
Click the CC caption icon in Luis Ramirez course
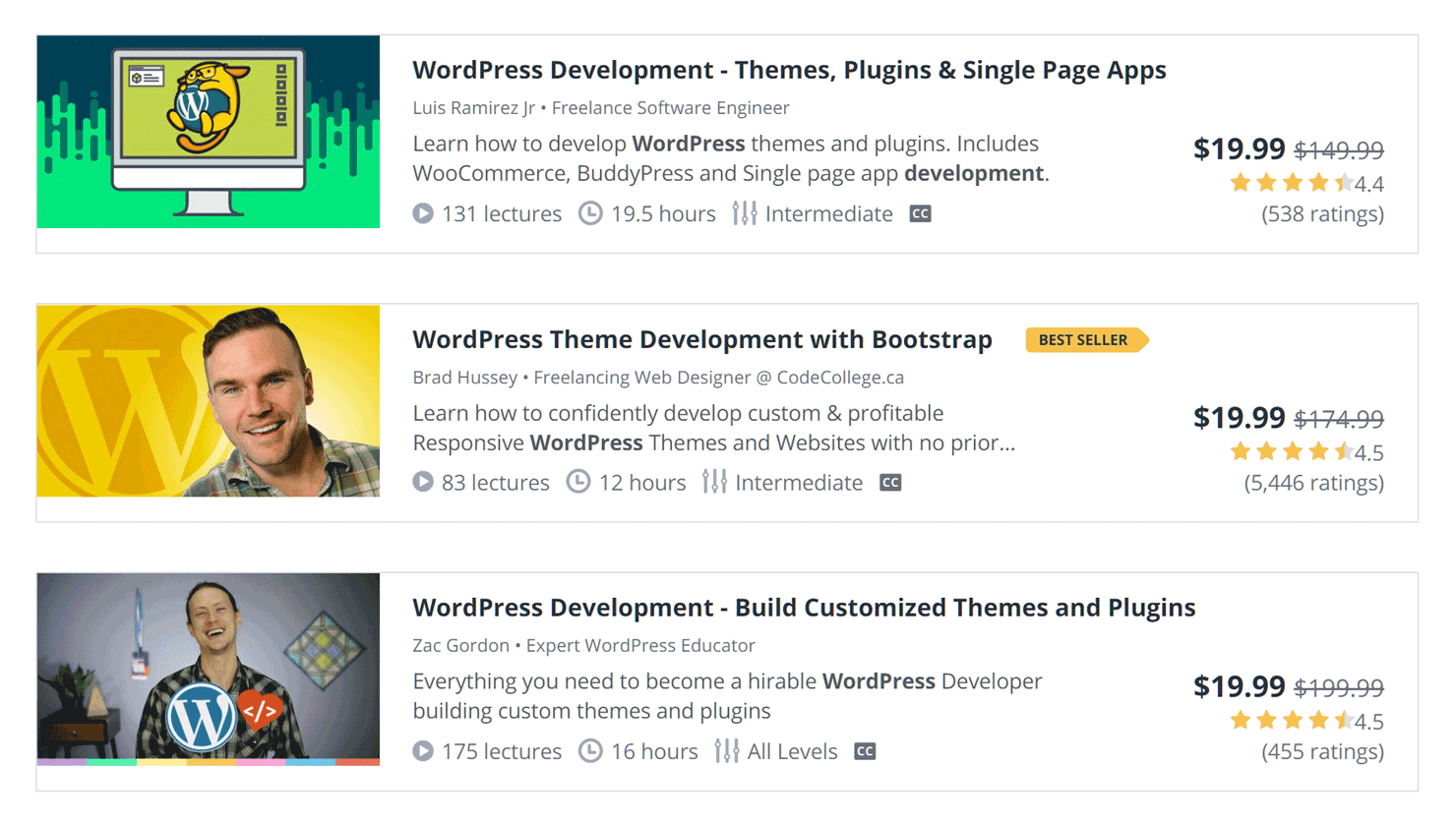click(x=920, y=213)
